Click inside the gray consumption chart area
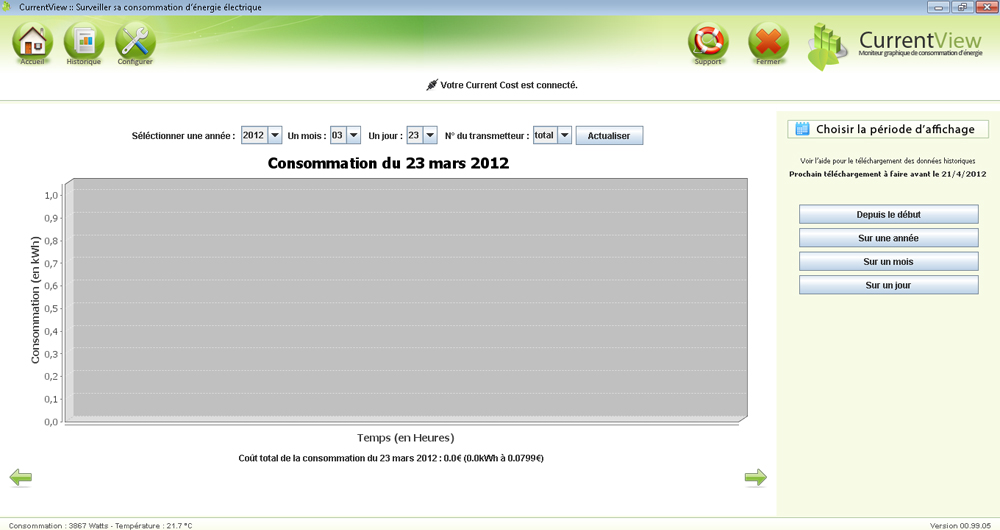The width and height of the screenshot is (1000, 530). 405,300
